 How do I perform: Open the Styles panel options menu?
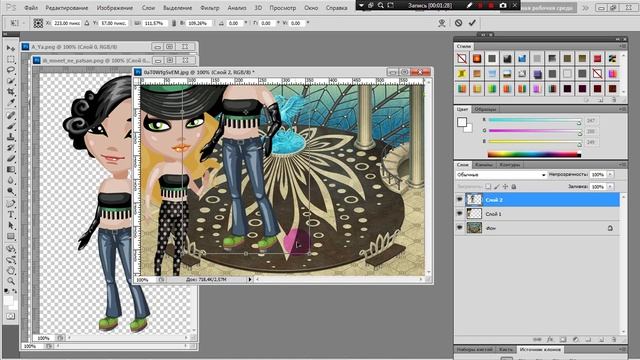(623, 46)
